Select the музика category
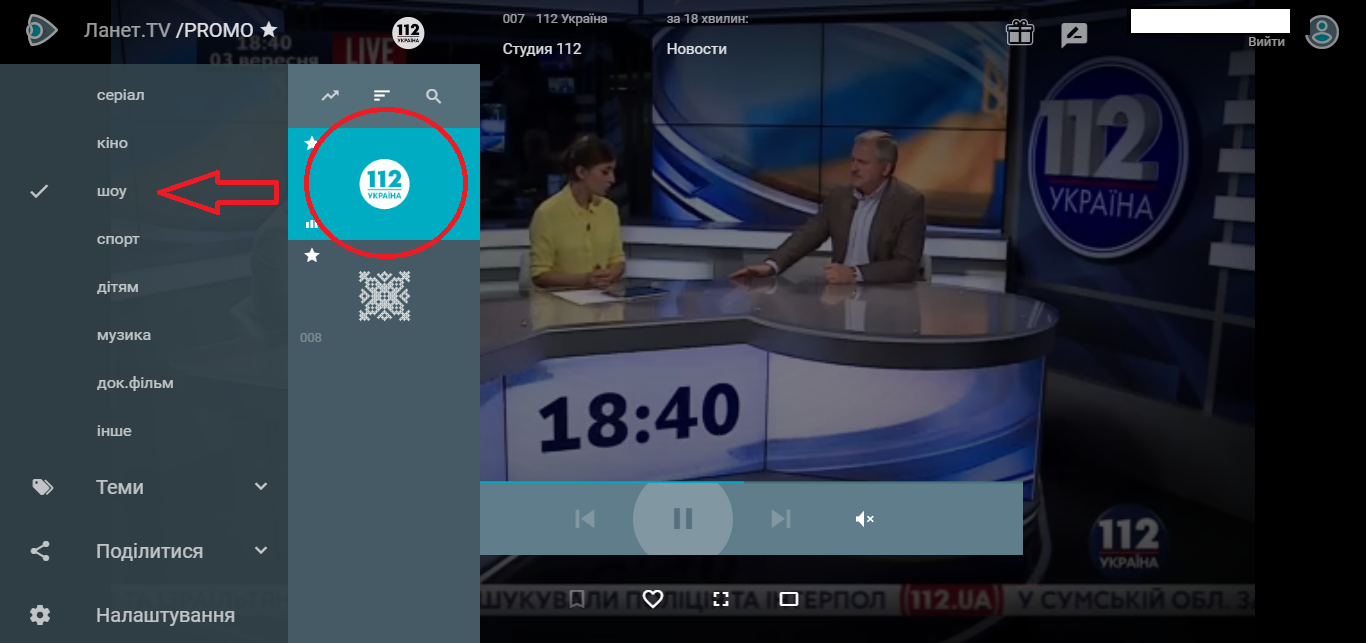Viewport: 1366px width, 643px height. pos(123,335)
